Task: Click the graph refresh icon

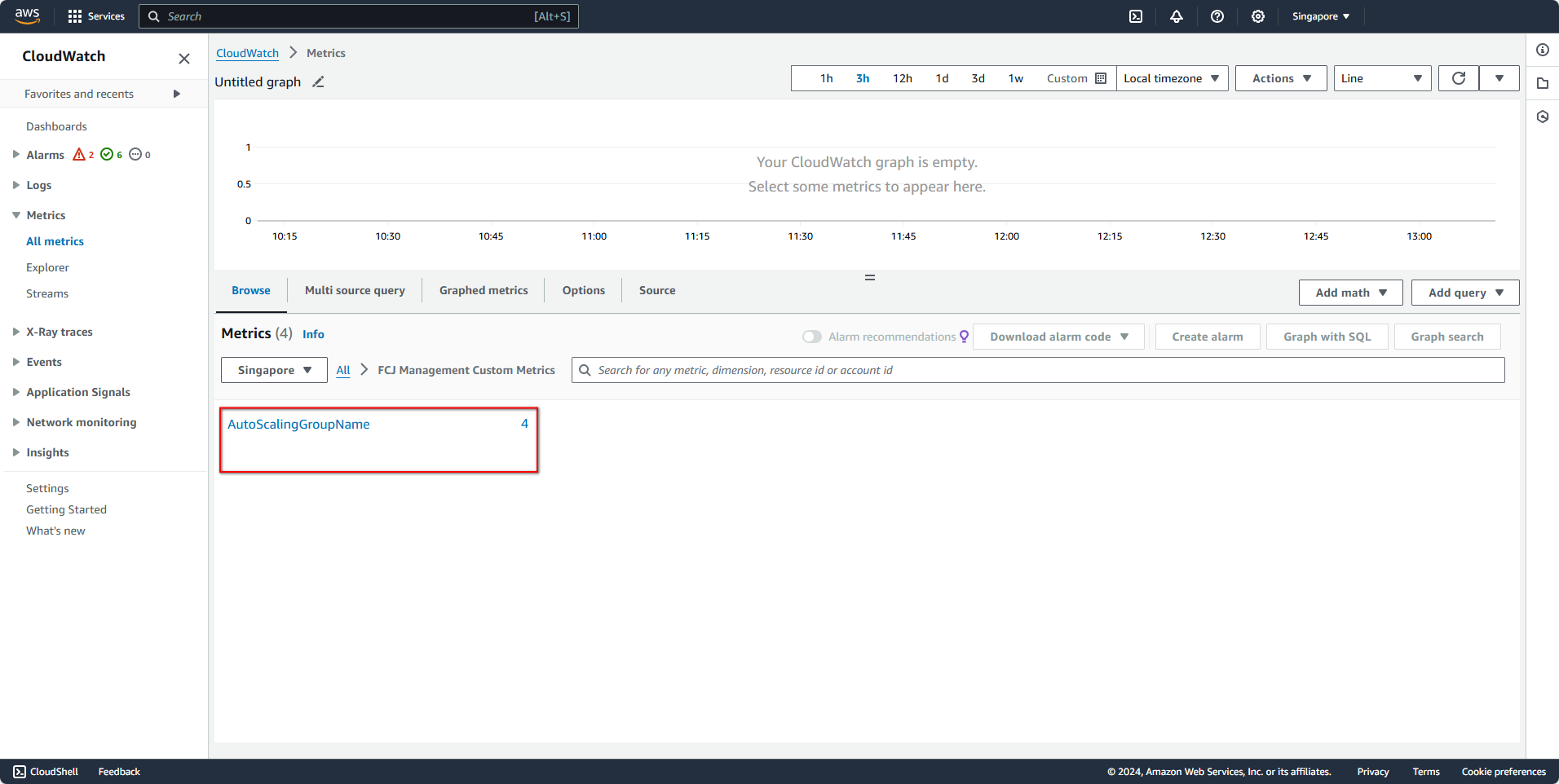Action: tap(1459, 78)
